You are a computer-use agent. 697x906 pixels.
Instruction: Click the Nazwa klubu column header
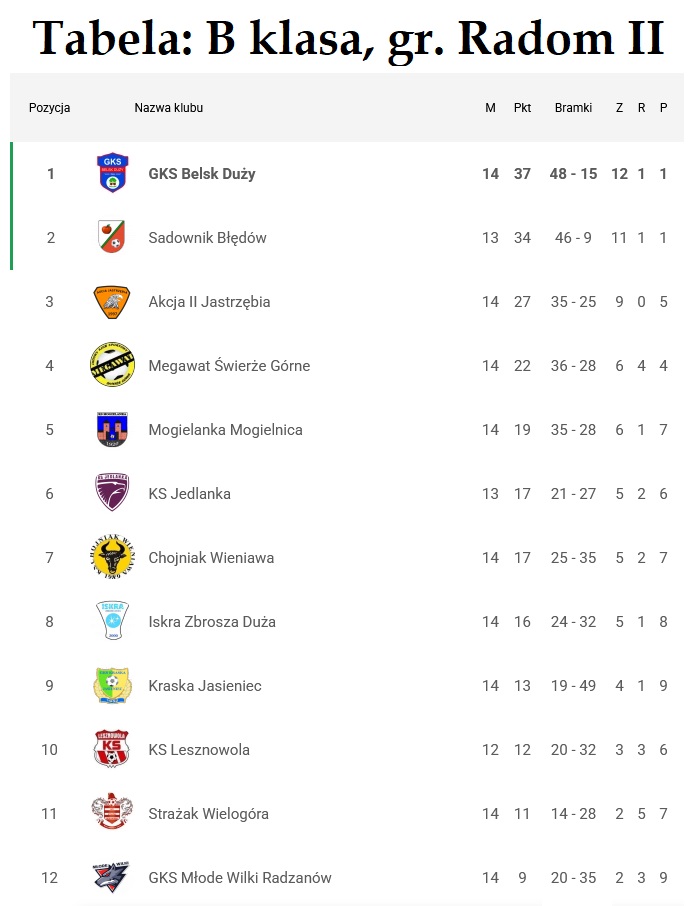[169, 108]
